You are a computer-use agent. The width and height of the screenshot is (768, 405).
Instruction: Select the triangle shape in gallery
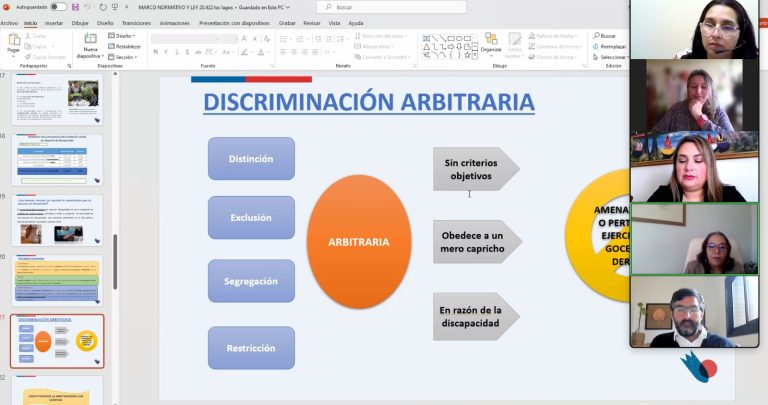(426, 47)
